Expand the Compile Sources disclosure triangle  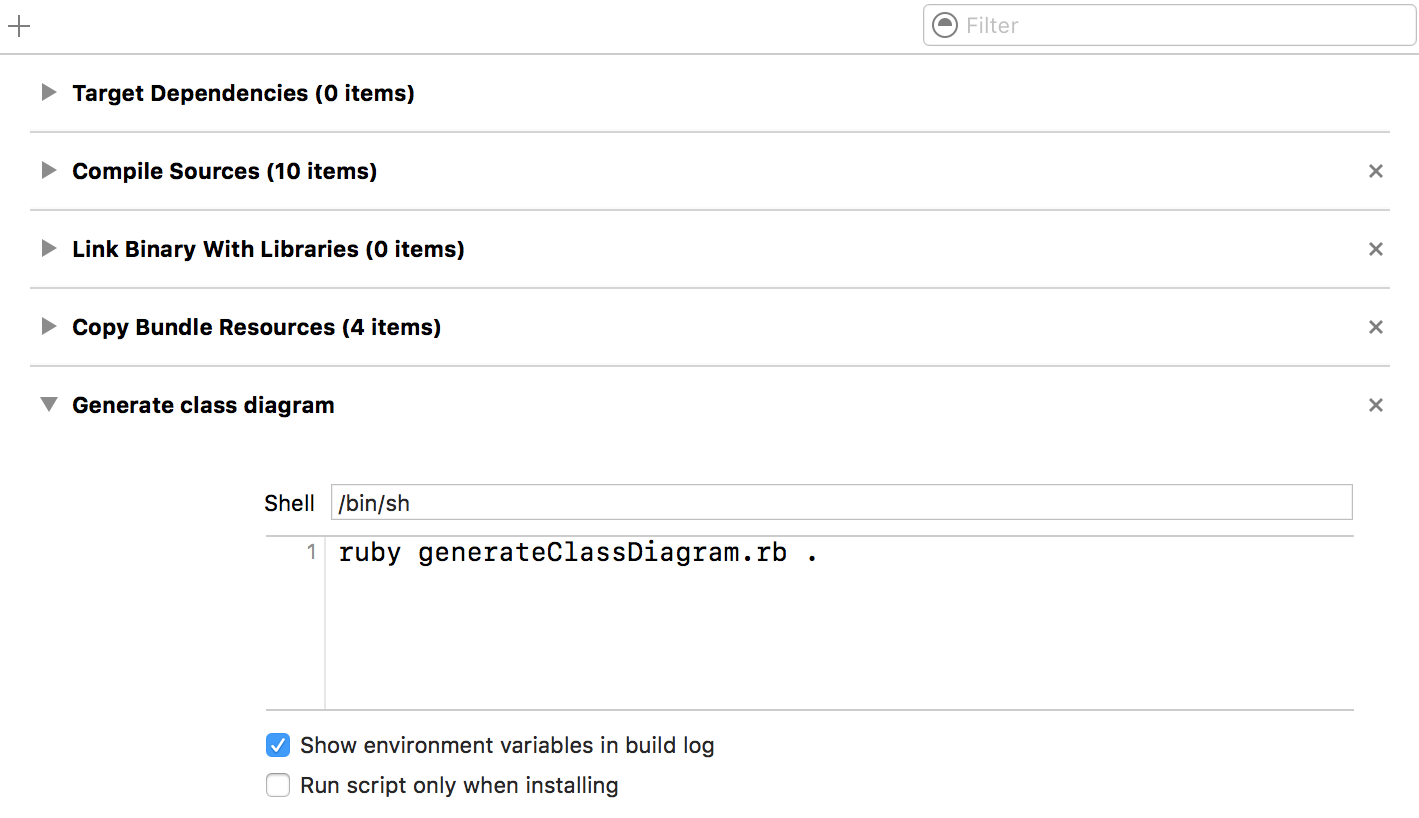pos(48,171)
